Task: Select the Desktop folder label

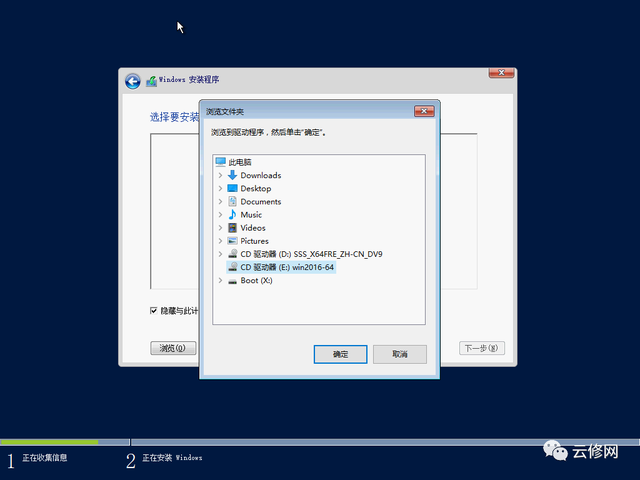Action: [x=256, y=188]
